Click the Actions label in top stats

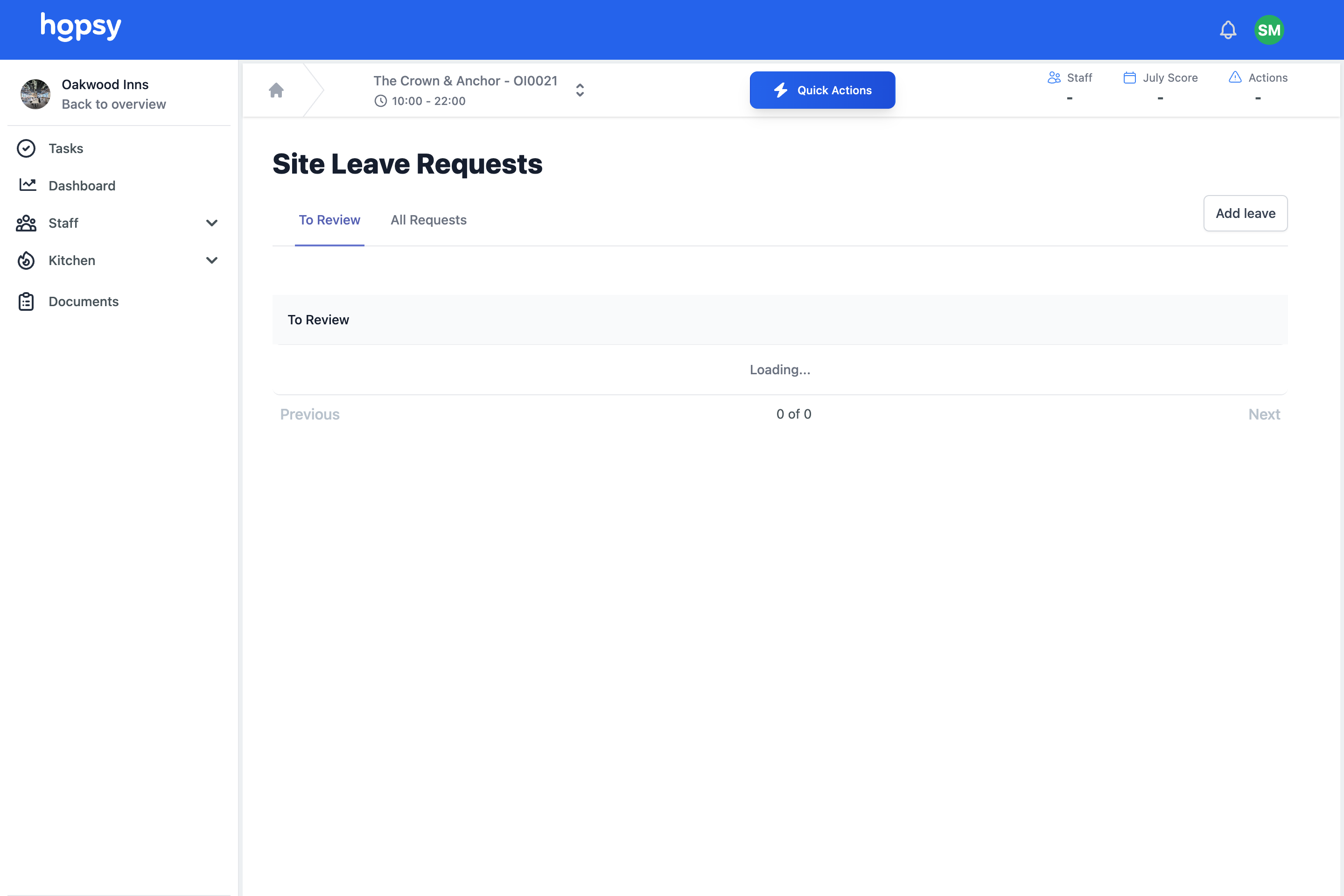click(x=1268, y=78)
